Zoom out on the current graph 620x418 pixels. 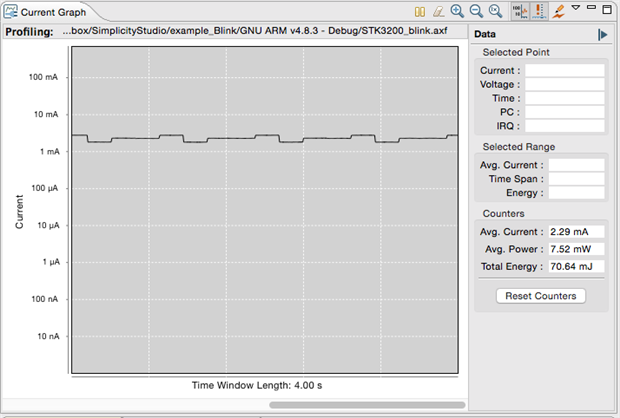(475, 11)
